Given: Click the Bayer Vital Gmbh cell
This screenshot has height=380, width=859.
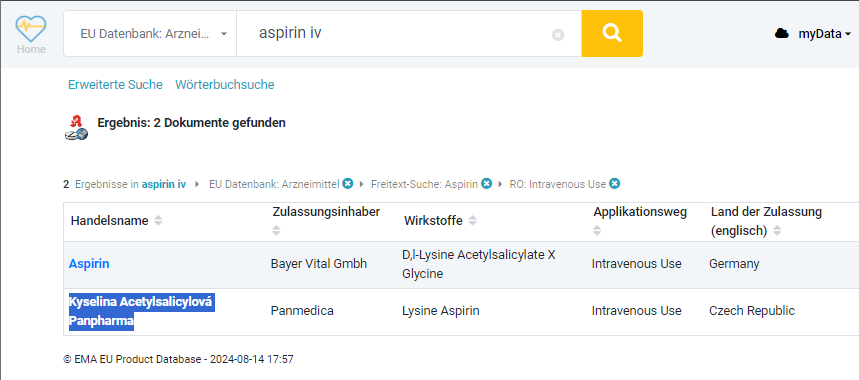Looking at the screenshot, I should pyautogui.click(x=319, y=264).
